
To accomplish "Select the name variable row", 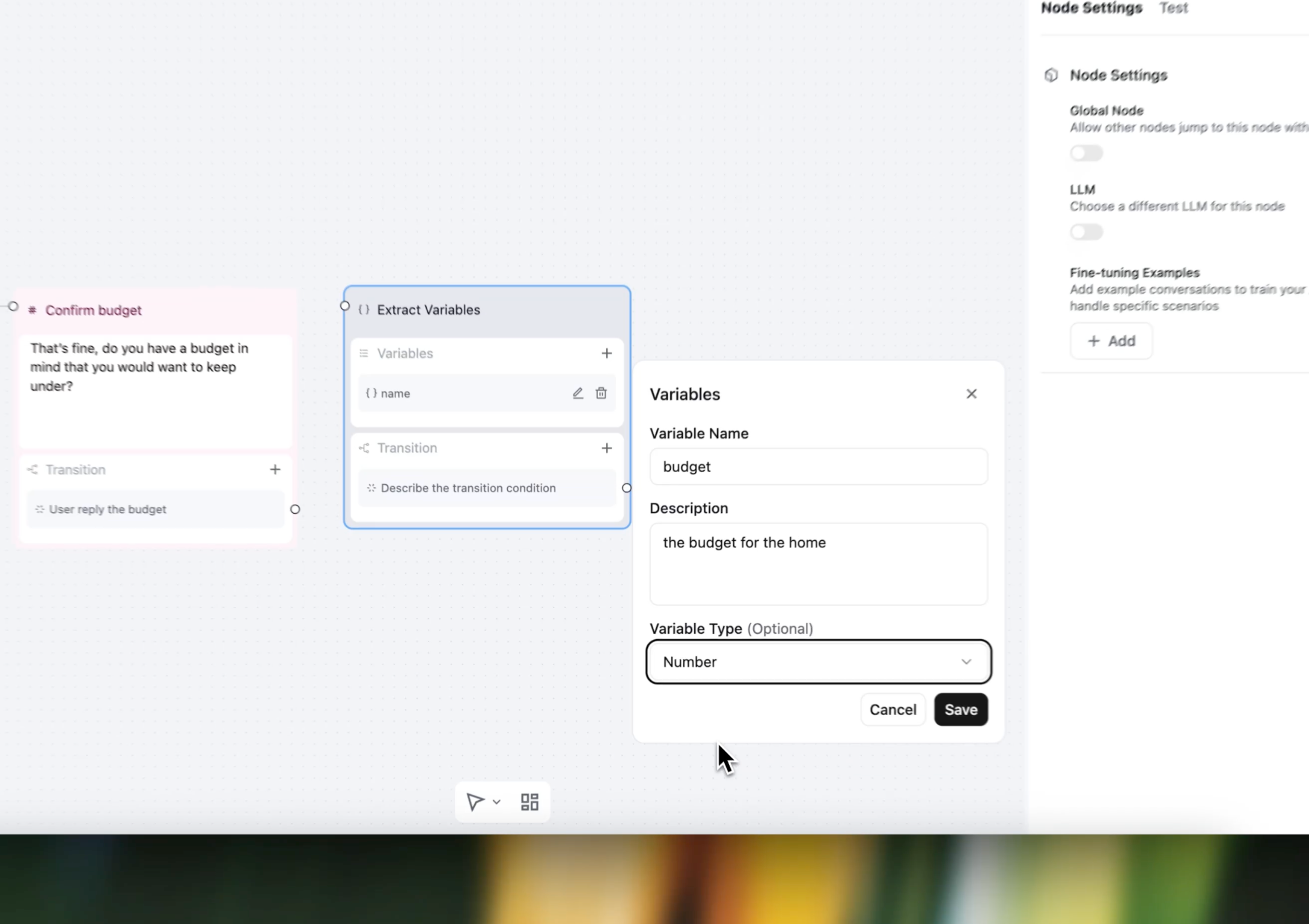I will tap(487, 394).
